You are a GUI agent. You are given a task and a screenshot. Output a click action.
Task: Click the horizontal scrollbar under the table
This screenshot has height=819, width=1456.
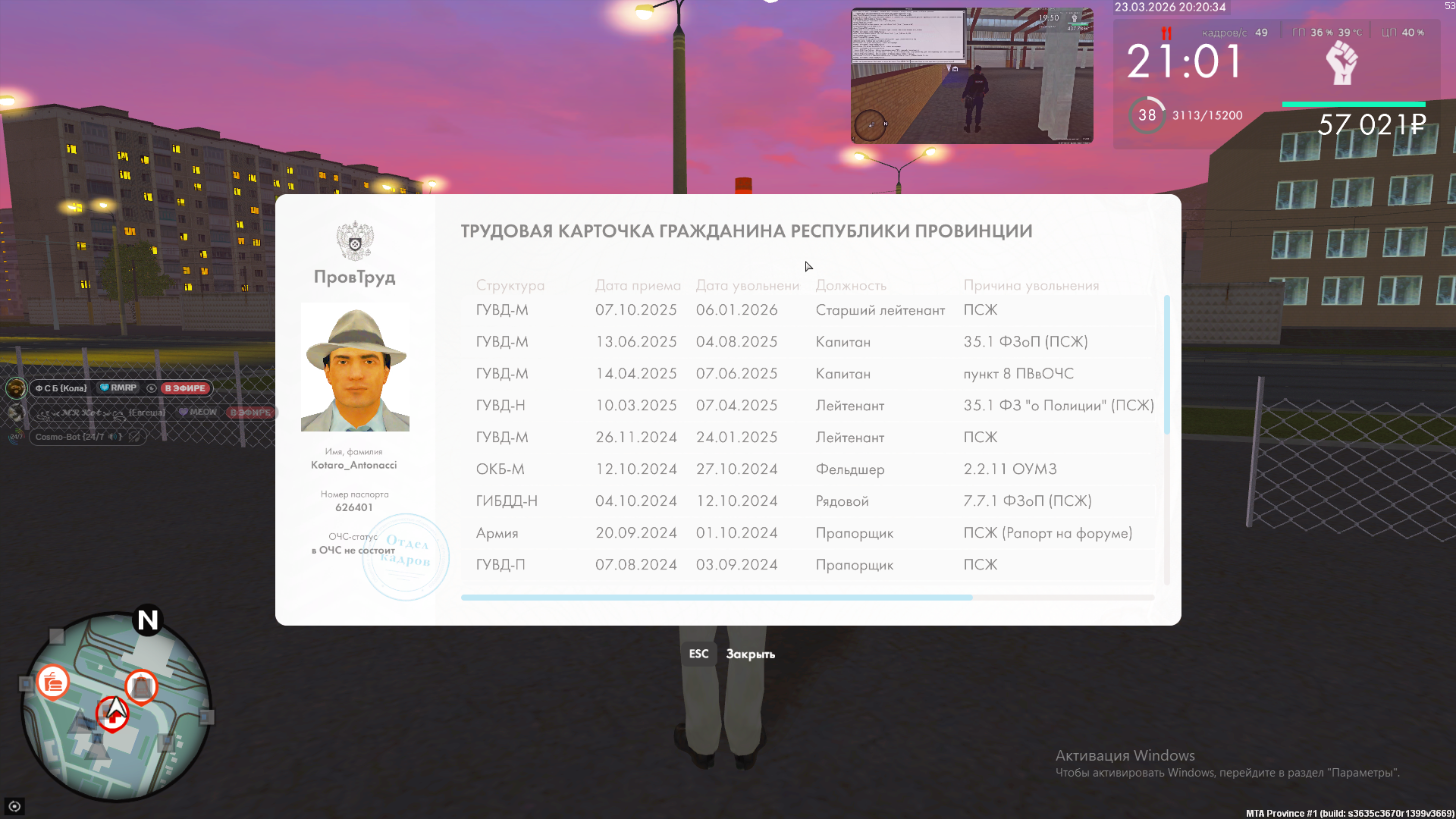coord(716,598)
